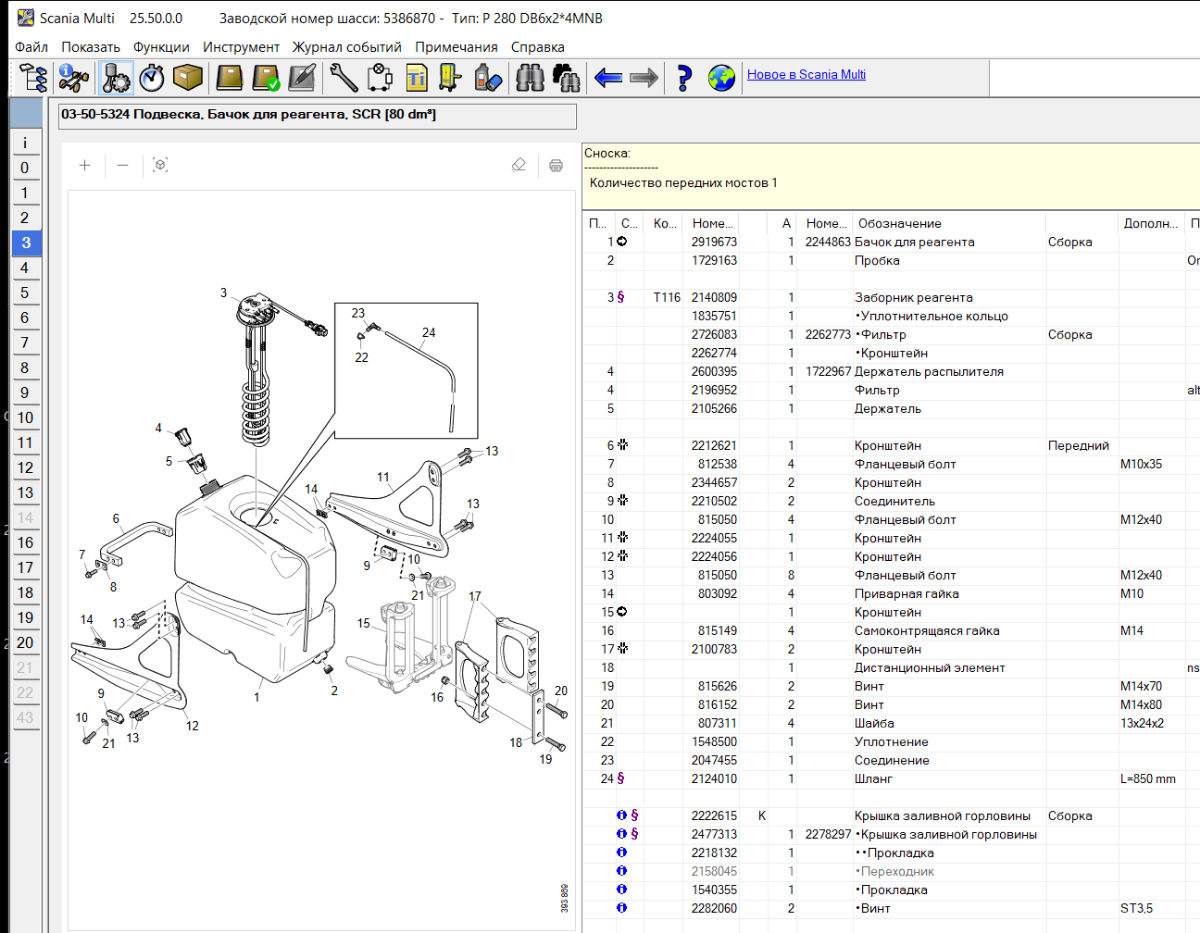Click callout 3 above the reagent pickup
Viewport: 1200px width, 933px height.
(x=224, y=293)
